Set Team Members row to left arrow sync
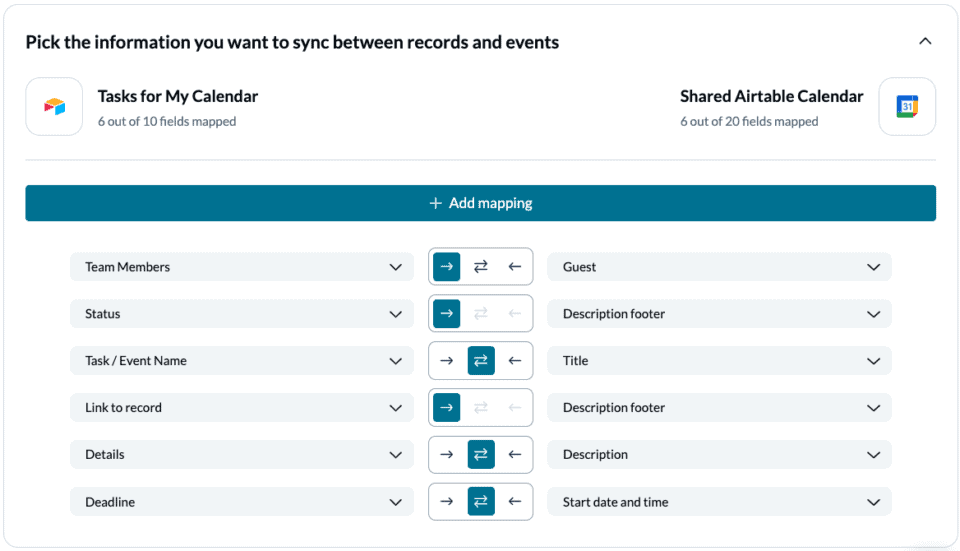960x551 pixels. click(515, 266)
